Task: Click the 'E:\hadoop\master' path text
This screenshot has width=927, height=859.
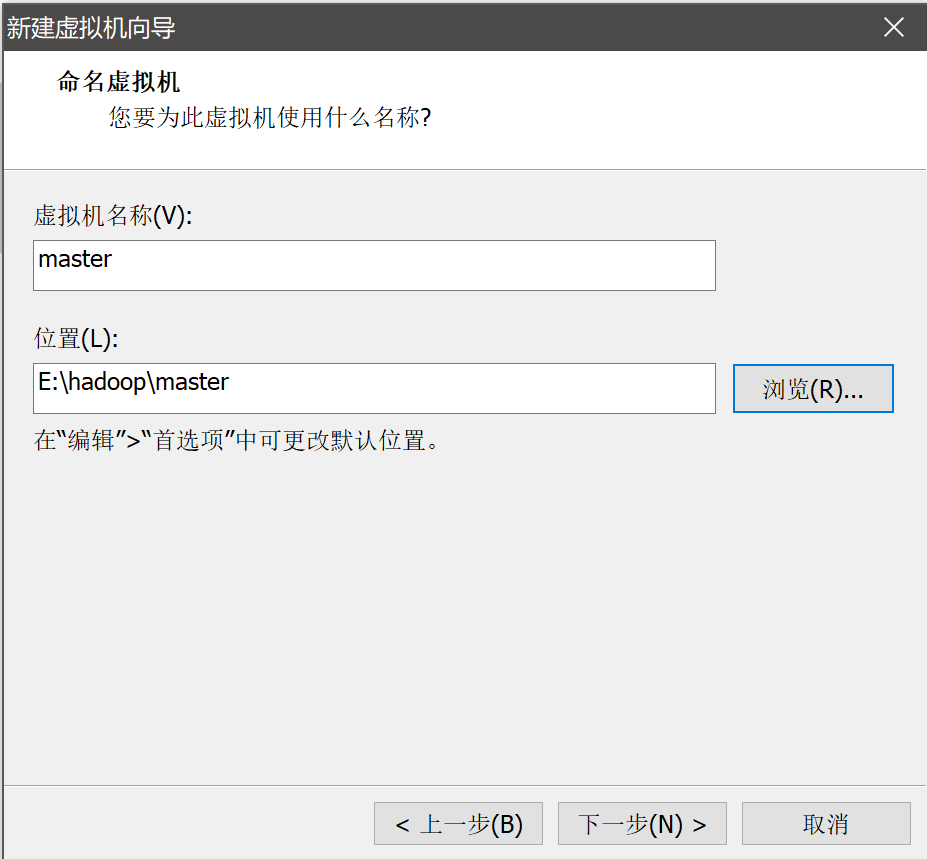Action: coord(133,382)
